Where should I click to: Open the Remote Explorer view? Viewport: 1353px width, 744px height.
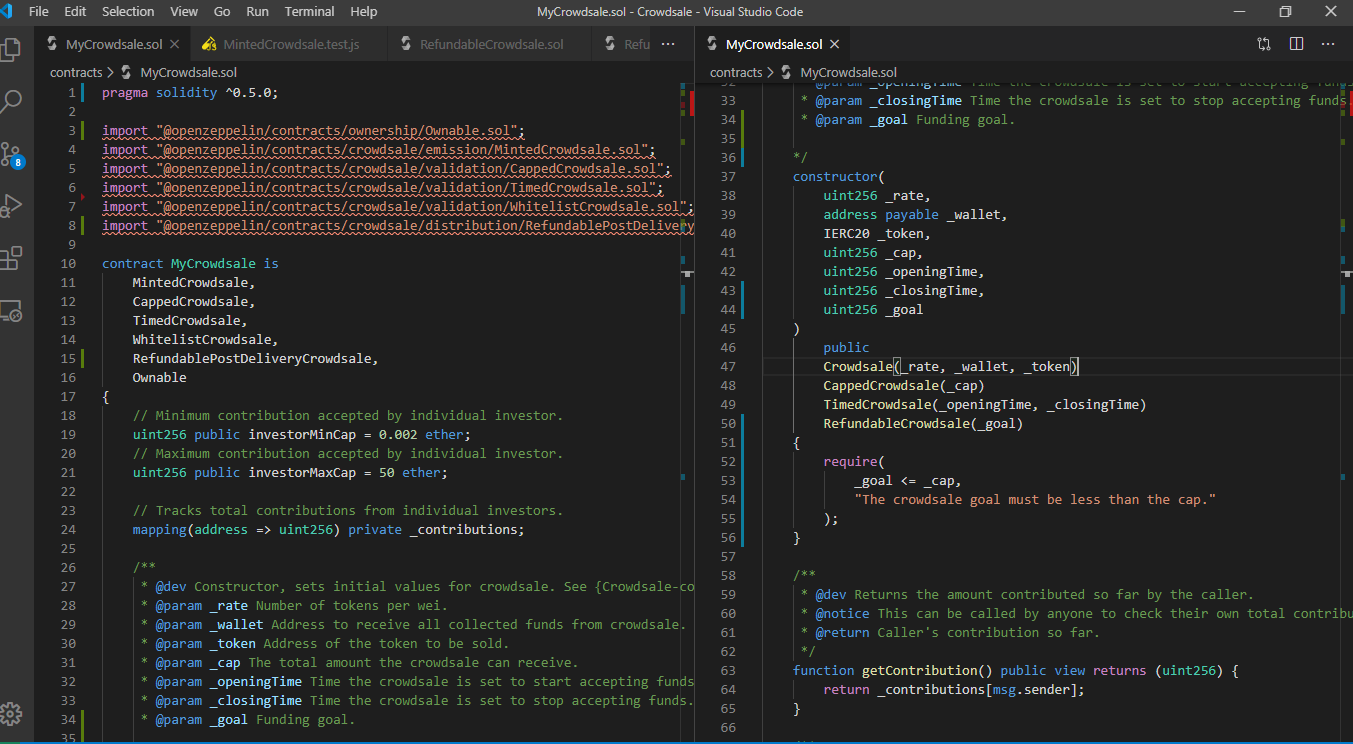coord(12,312)
